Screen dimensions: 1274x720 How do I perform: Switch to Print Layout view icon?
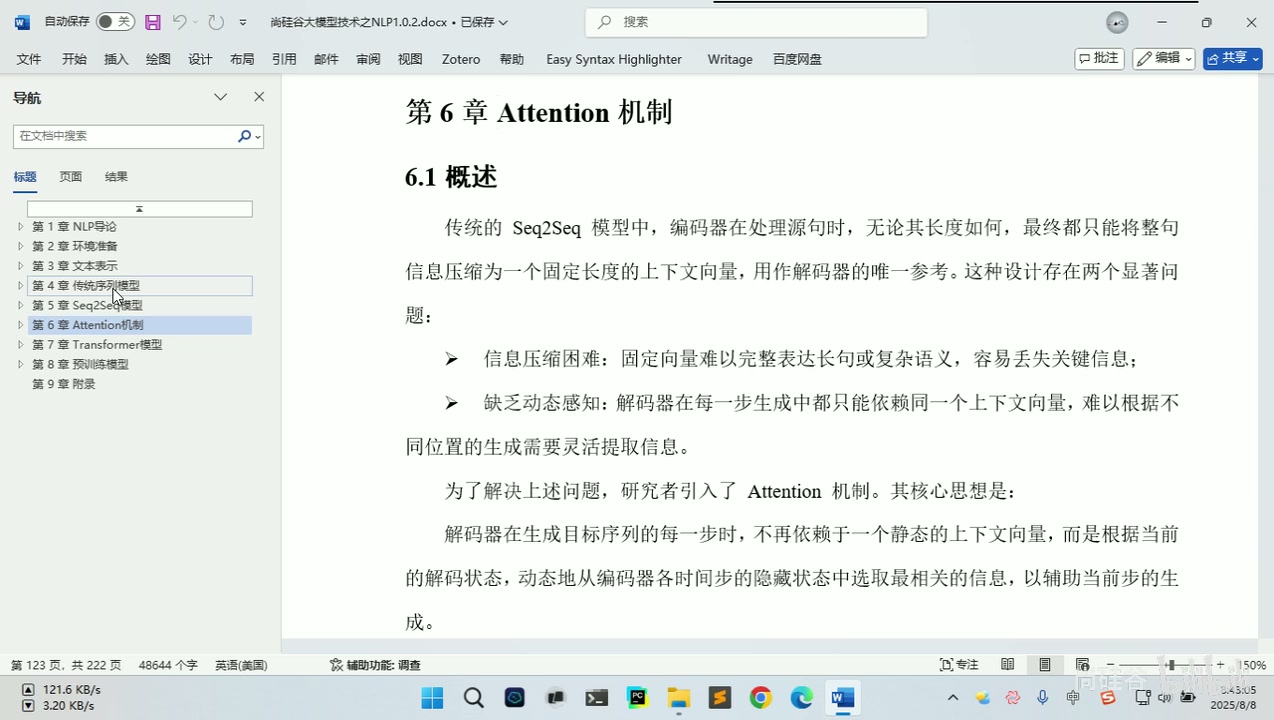(1045, 665)
